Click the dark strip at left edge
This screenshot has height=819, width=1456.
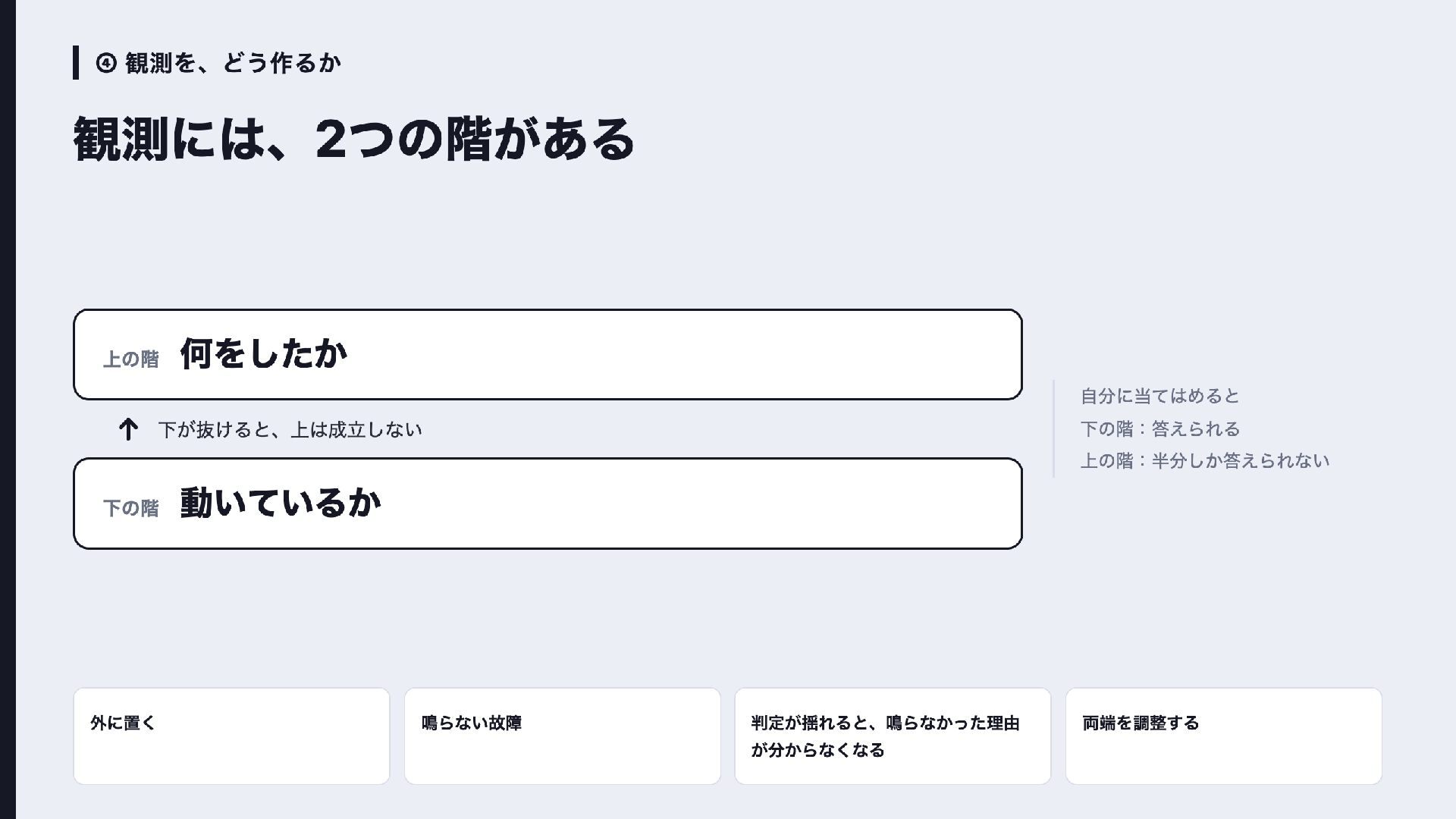8,409
